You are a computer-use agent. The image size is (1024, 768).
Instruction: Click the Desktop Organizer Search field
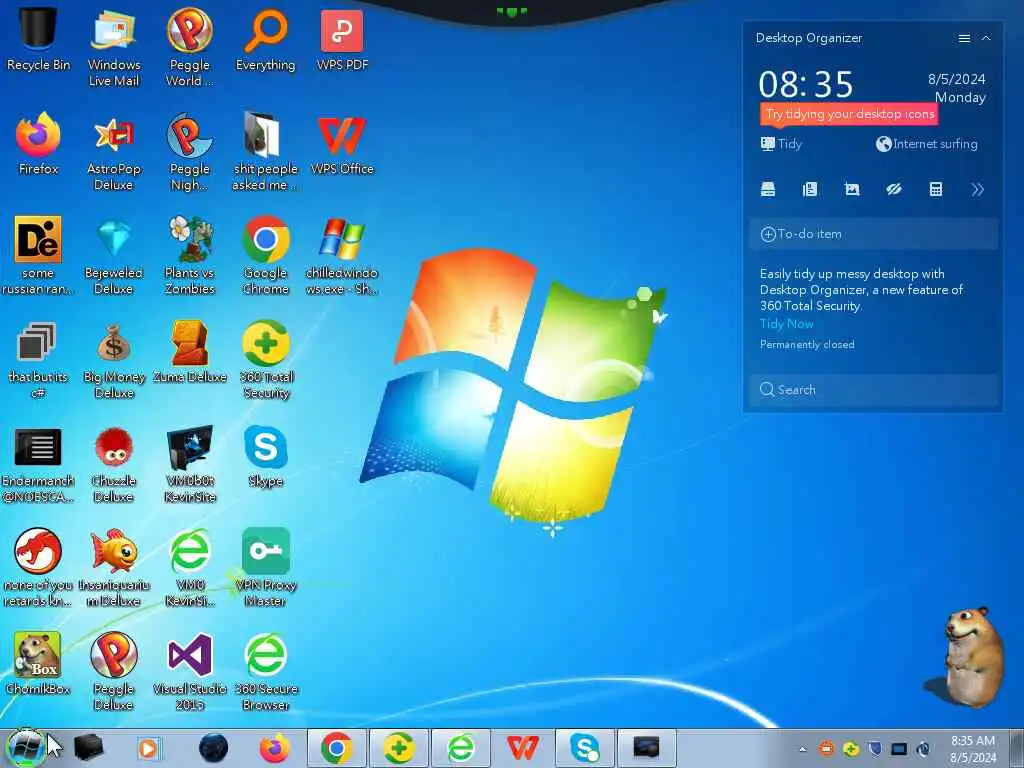coord(874,390)
